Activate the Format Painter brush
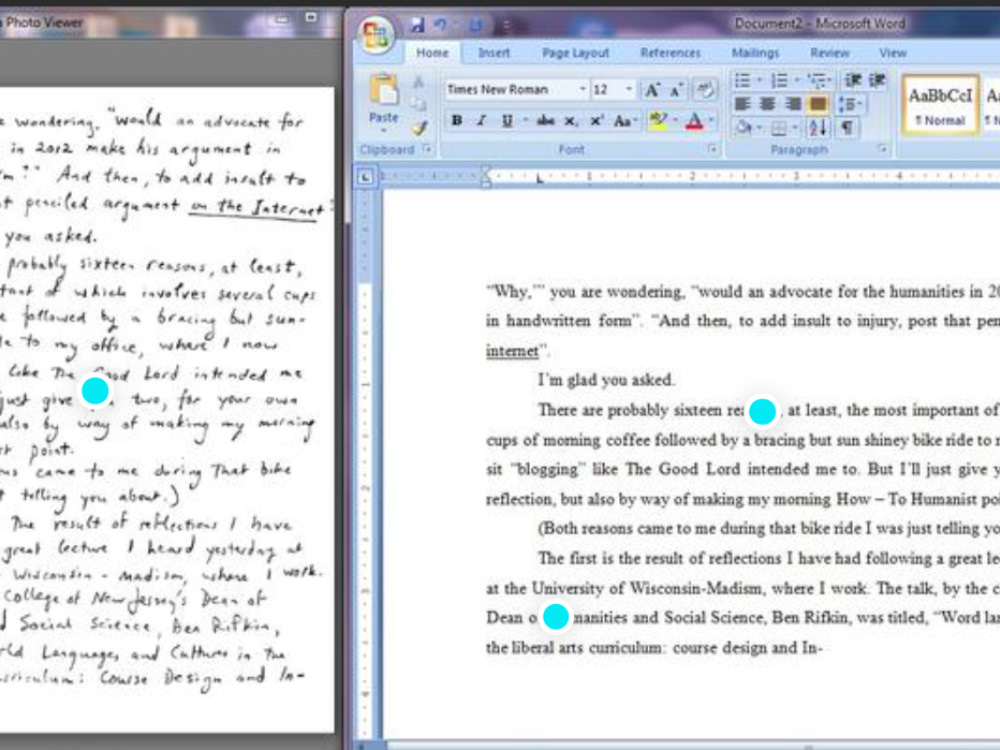This screenshot has width=1000, height=750. coord(418,128)
